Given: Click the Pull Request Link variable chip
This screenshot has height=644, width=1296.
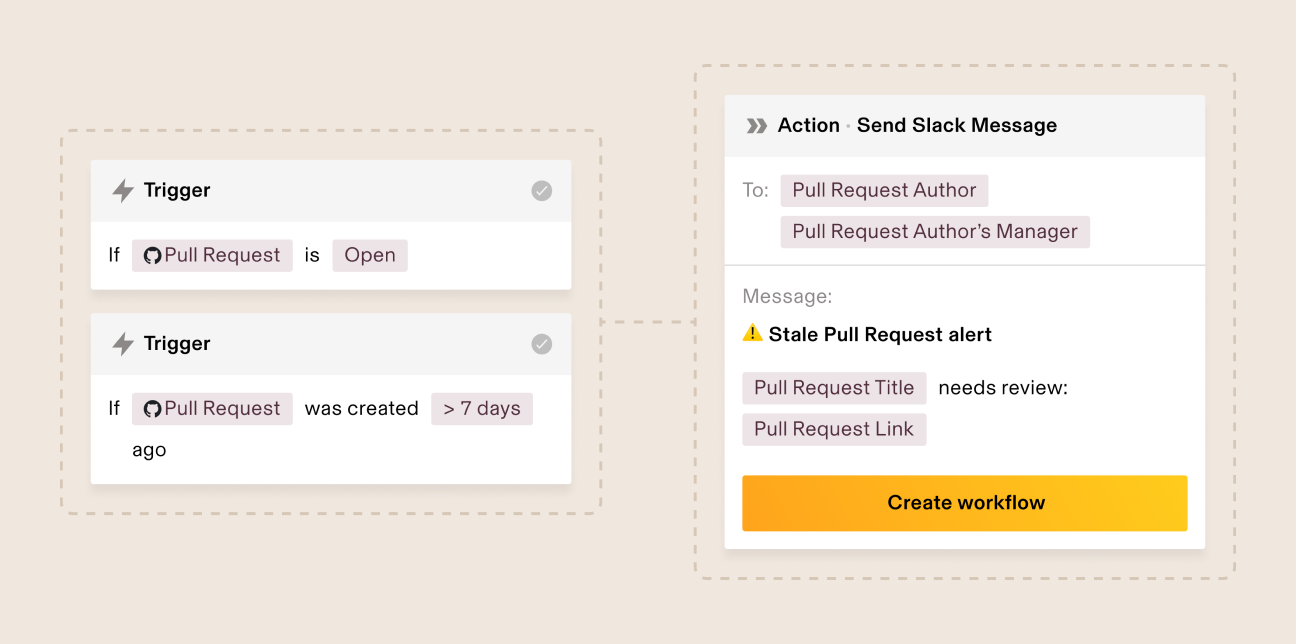Looking at the screenshot, I should 834,430.
